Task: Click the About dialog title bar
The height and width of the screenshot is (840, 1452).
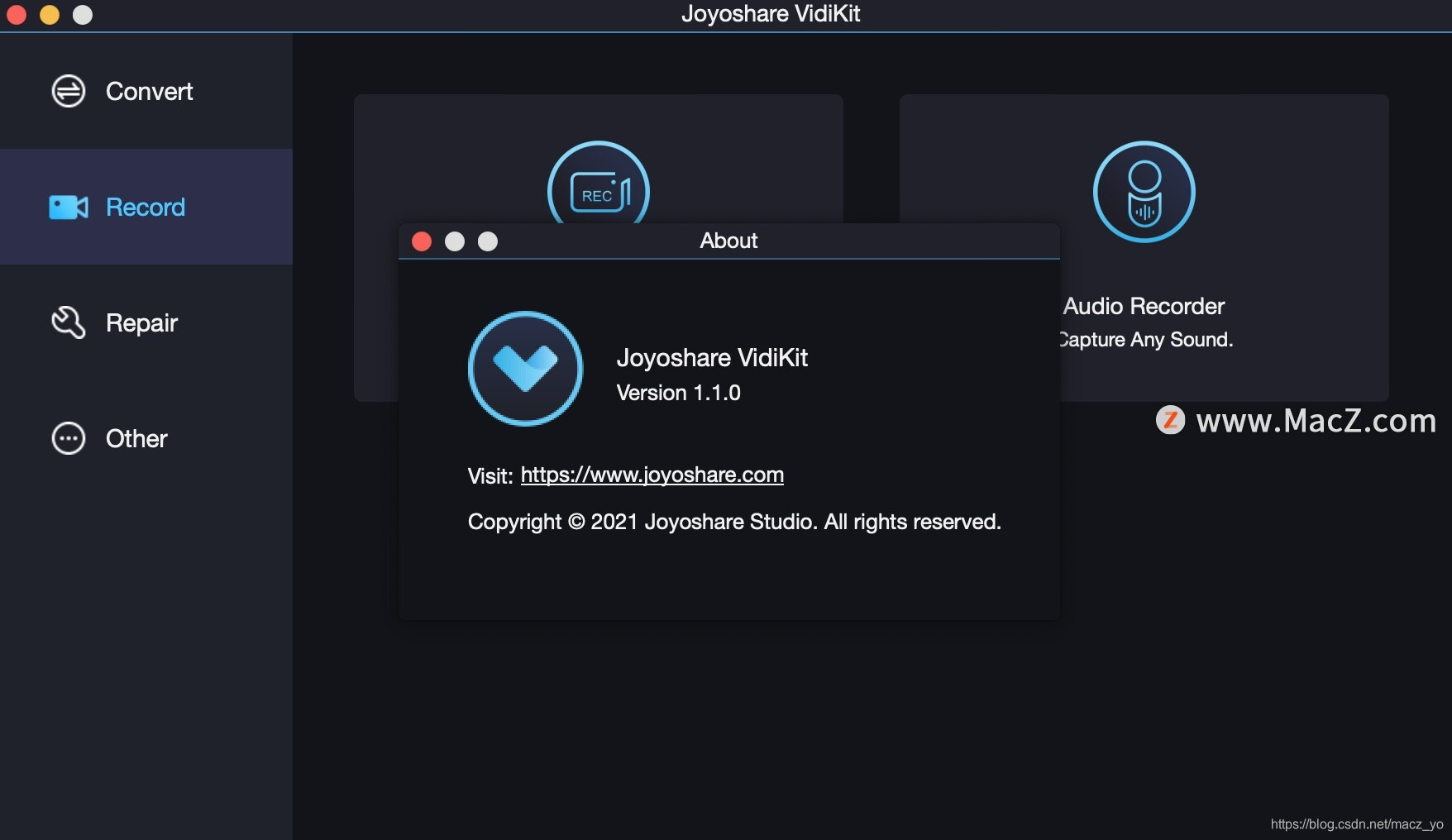Action: [x=729, y=241]
